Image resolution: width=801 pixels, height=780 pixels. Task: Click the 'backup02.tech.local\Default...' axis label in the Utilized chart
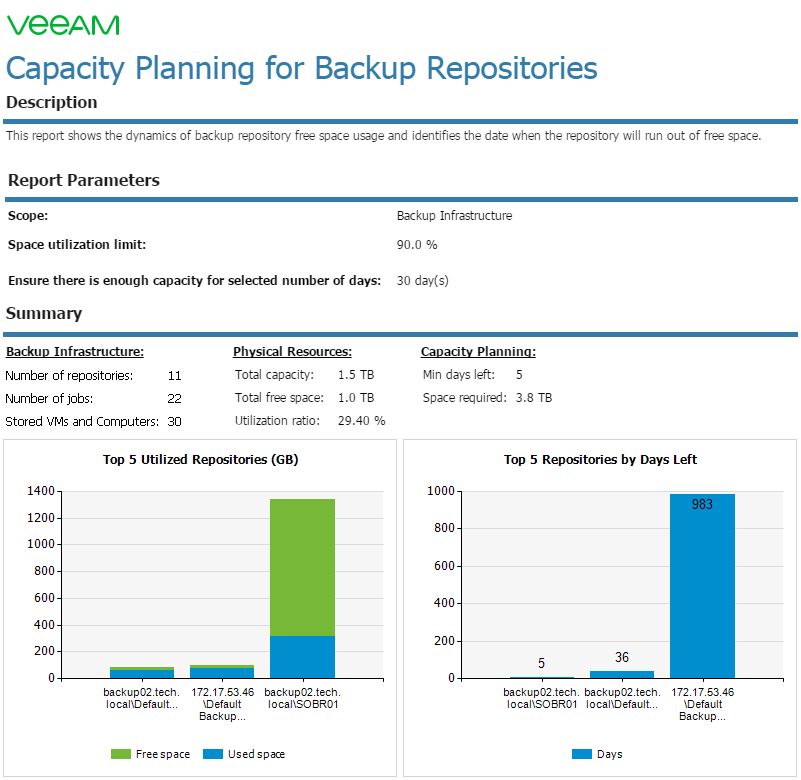point(142,698)
